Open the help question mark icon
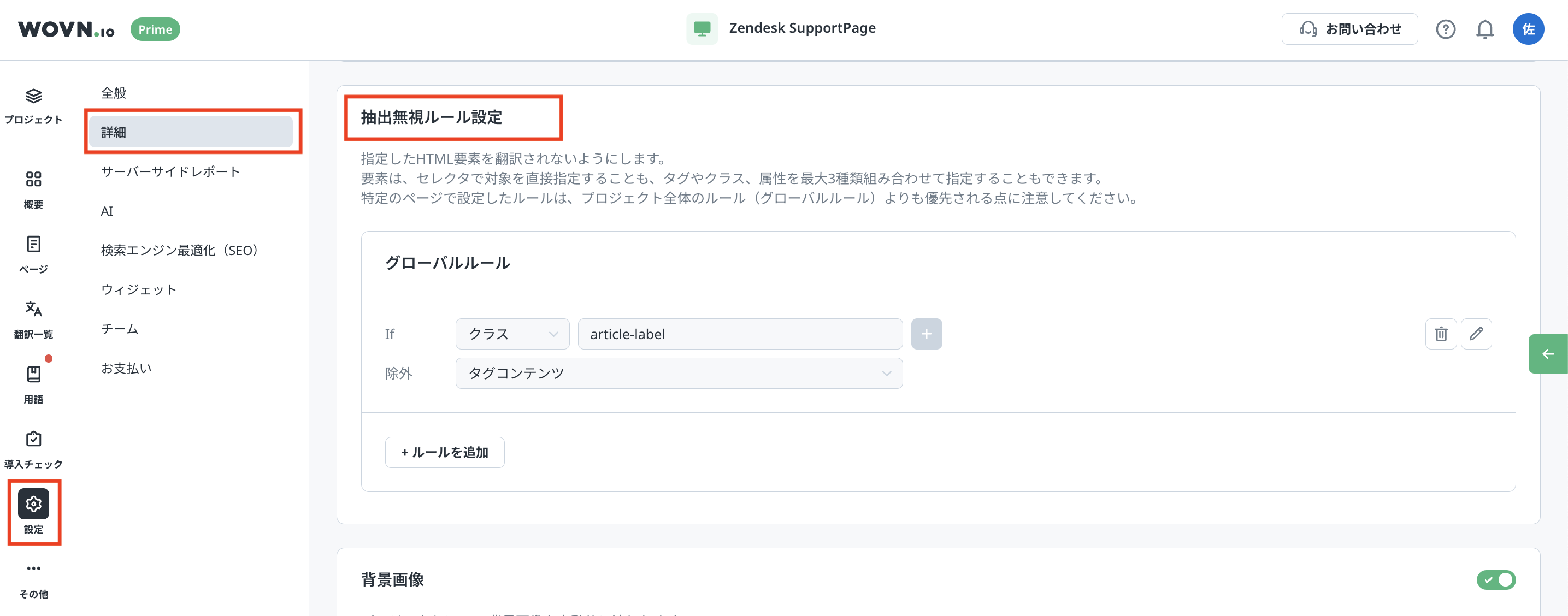 (x=1445, y=29)
